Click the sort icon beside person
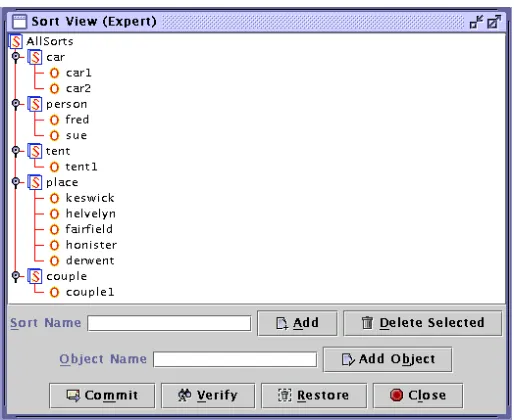514x420 pixels. [x=35, y=104]
